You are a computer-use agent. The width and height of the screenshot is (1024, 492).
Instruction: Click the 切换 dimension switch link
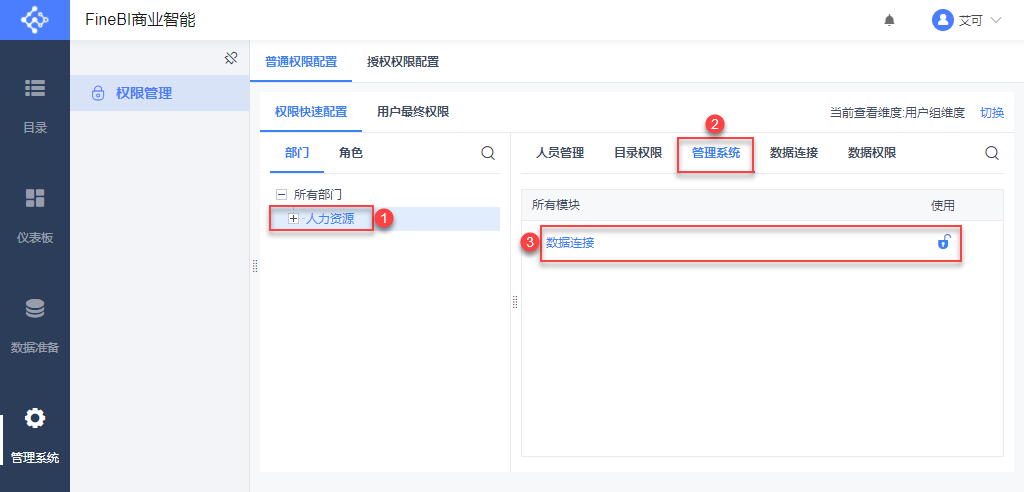(992, 113)
